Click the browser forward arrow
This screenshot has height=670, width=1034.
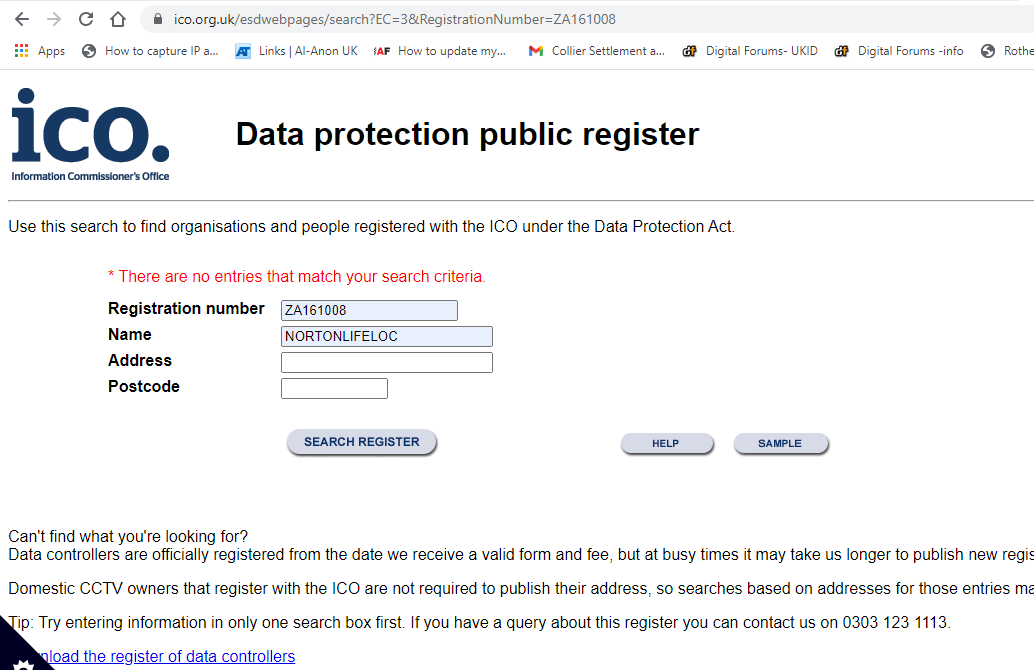coord(54,19)
